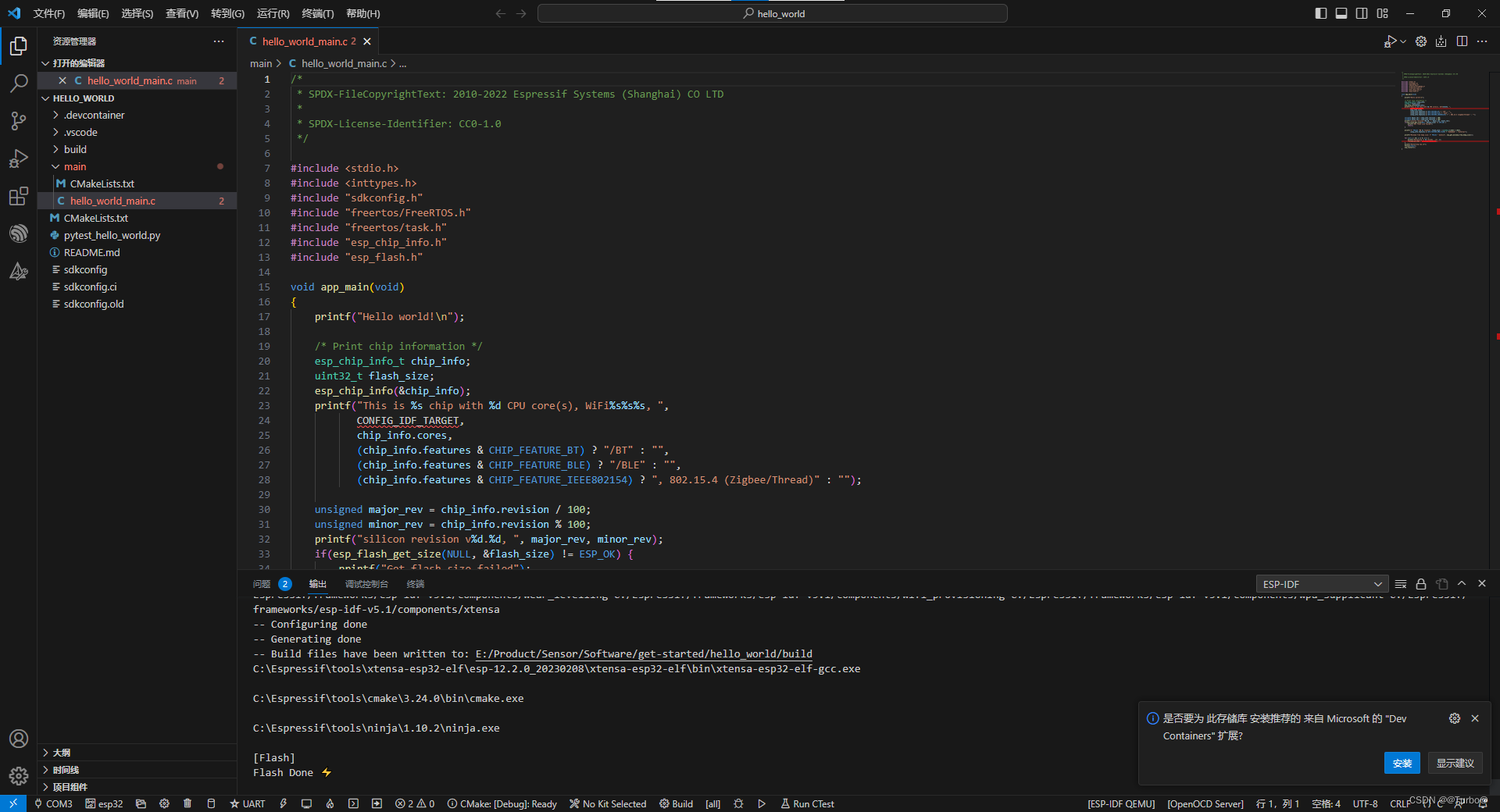Switch to the Terminal panel tab
This screenshot has width=1500, height=812.
pyautogui.click(x=416, y=584)
